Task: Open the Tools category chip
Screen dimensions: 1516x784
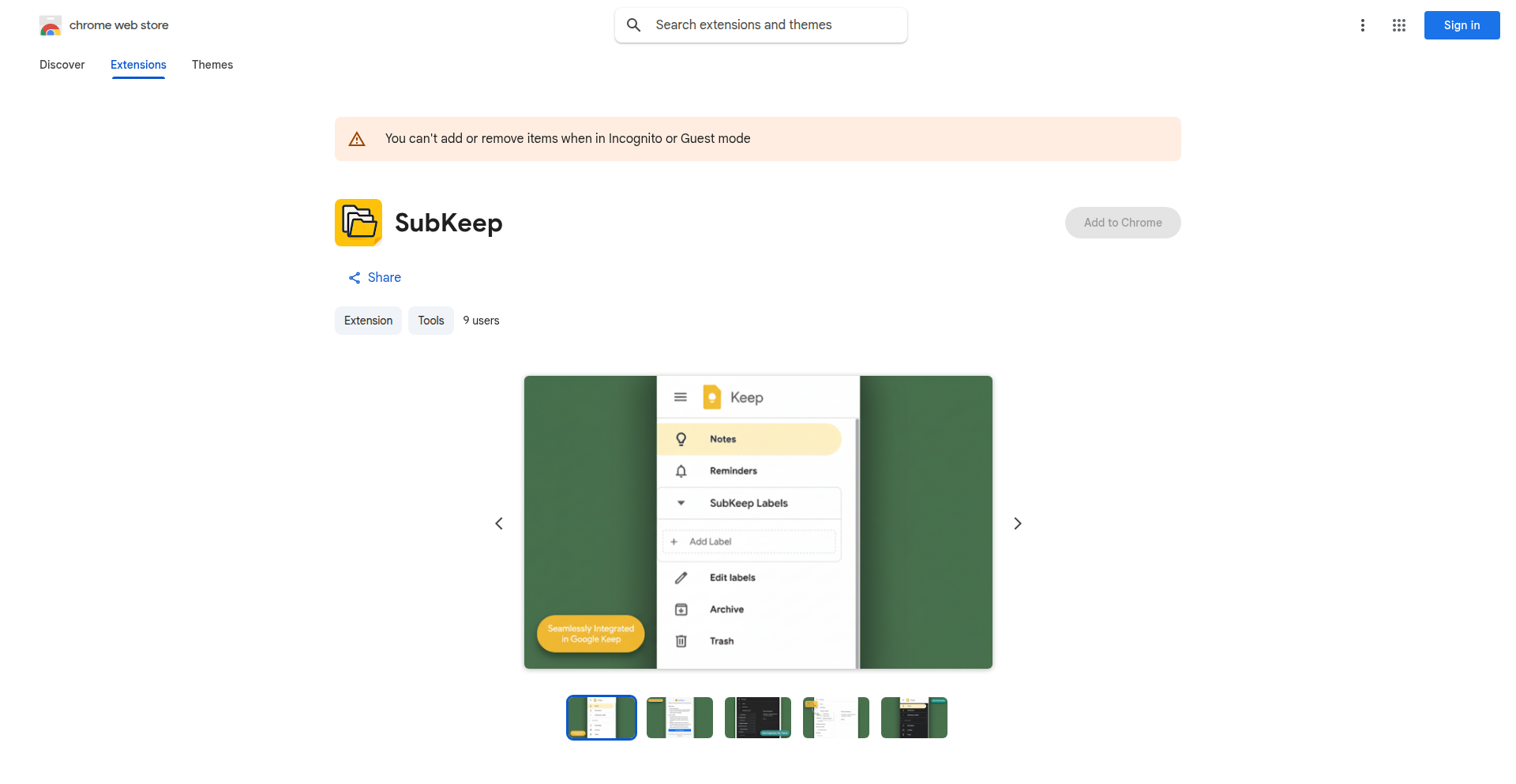Action: pyautogui.click(x=431, y=321)
